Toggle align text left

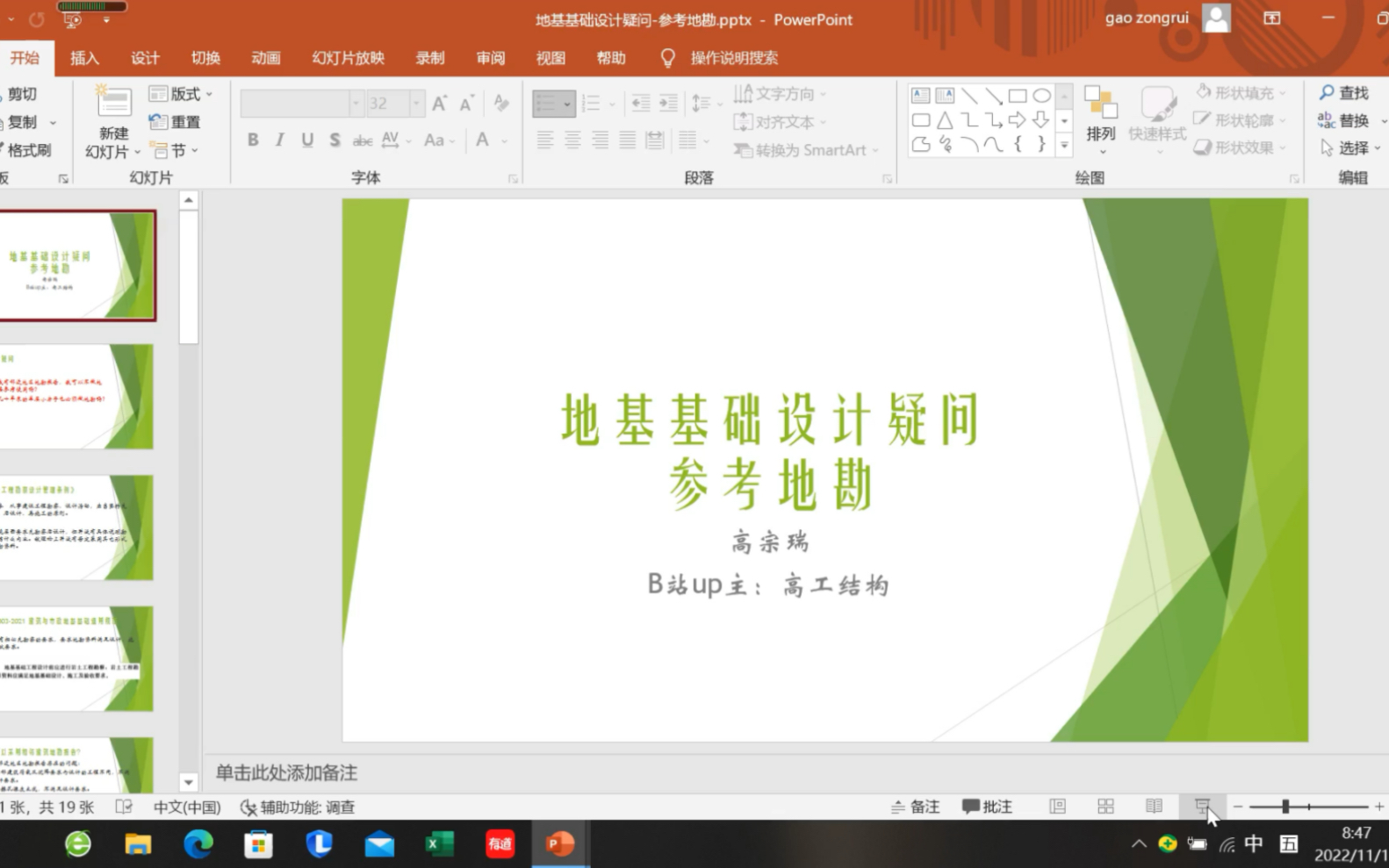click(545, 140)
